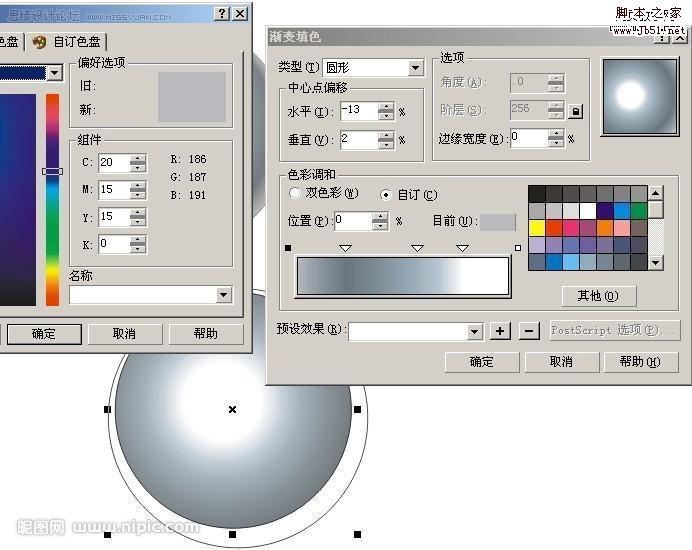Click the edge width input field
692x550 pixels.
click(x=529, y=138)
